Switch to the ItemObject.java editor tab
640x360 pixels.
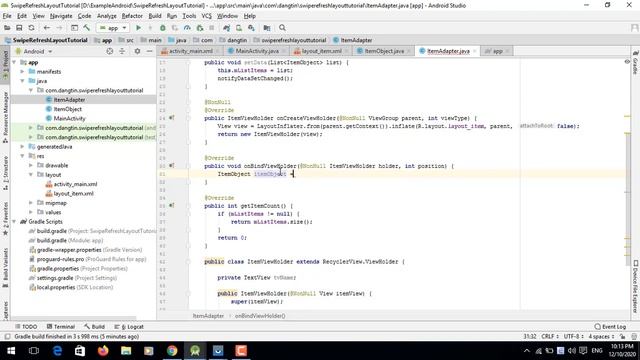tap(384, 51)
